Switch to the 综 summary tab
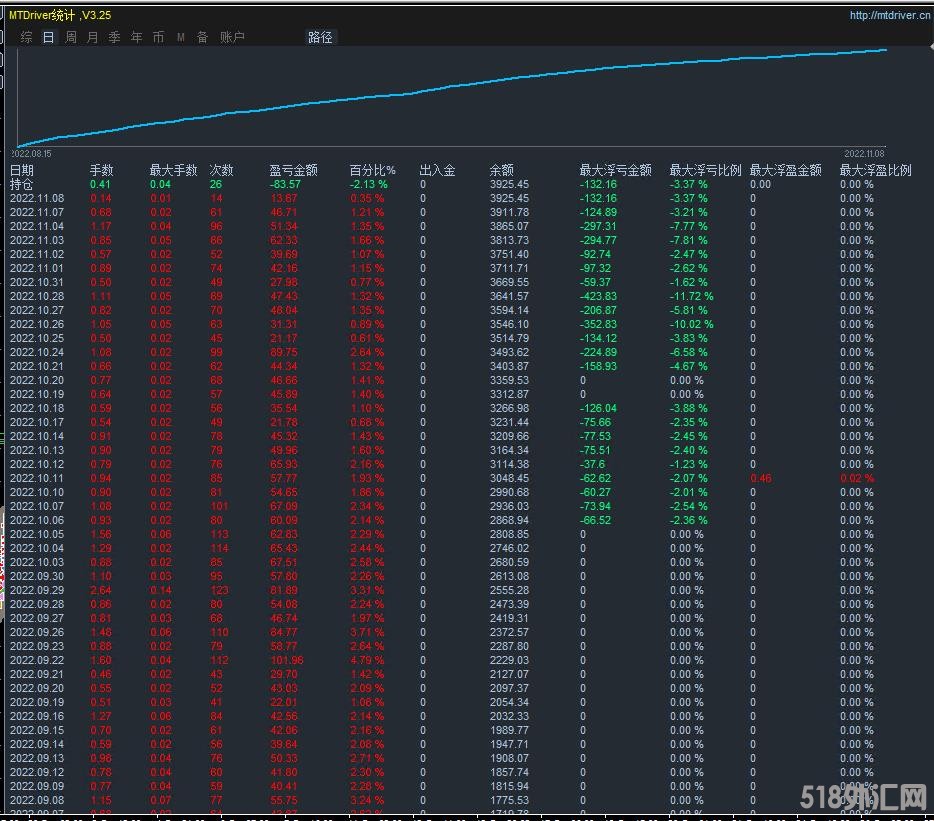The width and height of the screenshot is (934, 821). [26, 37]
